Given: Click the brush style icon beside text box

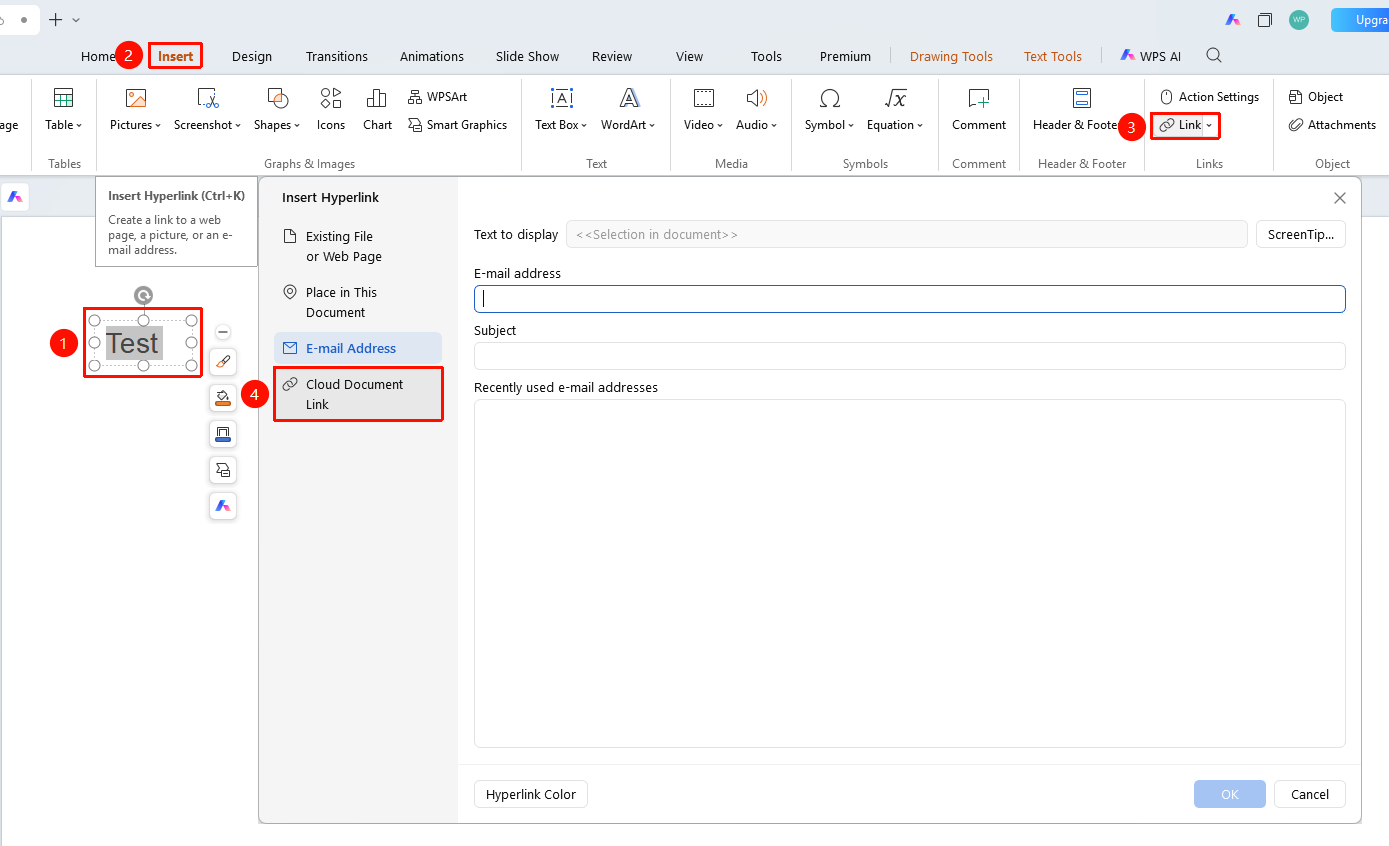Looking at the screenshot, I should [x=223, y=362].
